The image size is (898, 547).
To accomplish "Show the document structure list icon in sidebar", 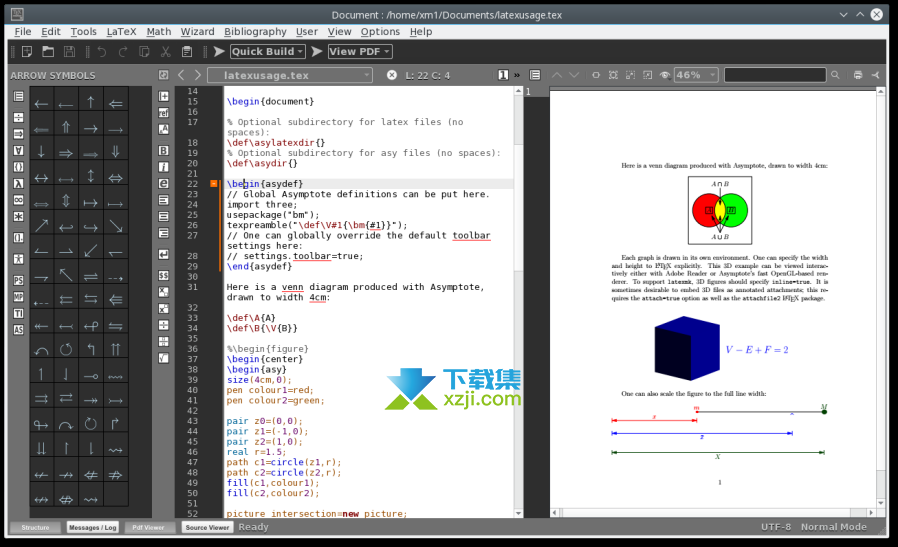I will click(18, 96).
